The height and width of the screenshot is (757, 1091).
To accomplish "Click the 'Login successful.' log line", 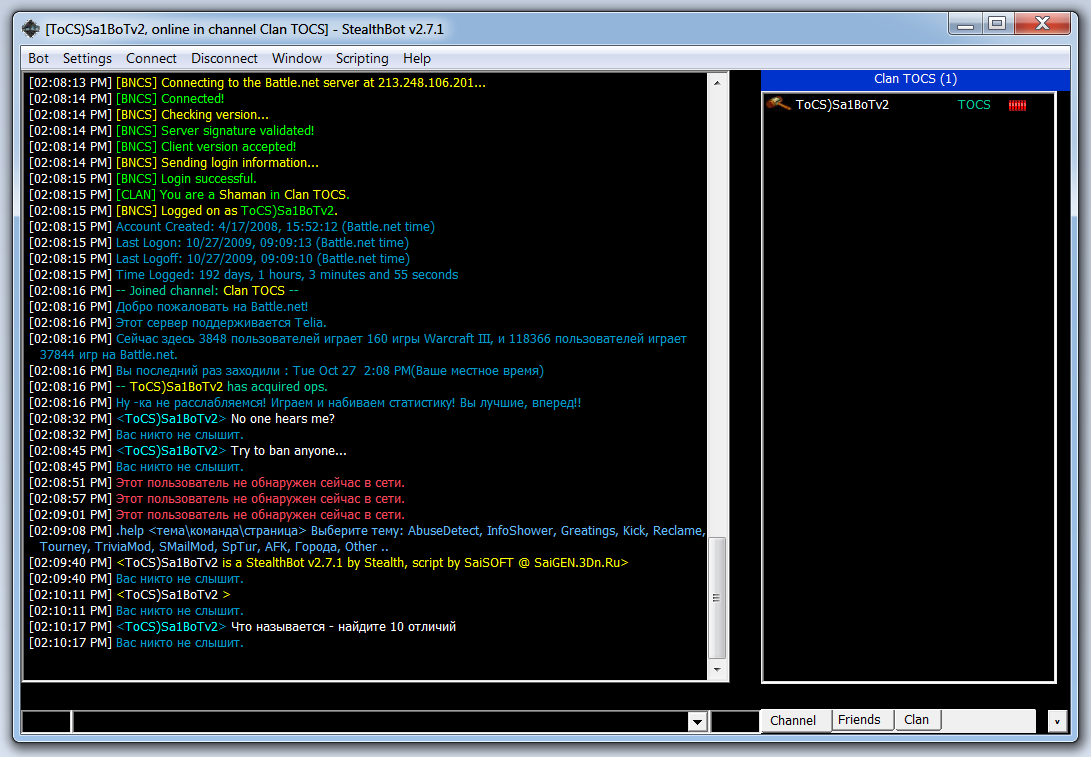I will pos(143,179).
